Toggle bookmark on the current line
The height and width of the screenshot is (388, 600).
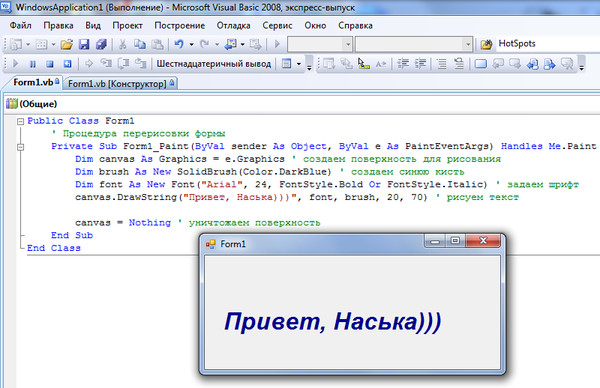481,64
